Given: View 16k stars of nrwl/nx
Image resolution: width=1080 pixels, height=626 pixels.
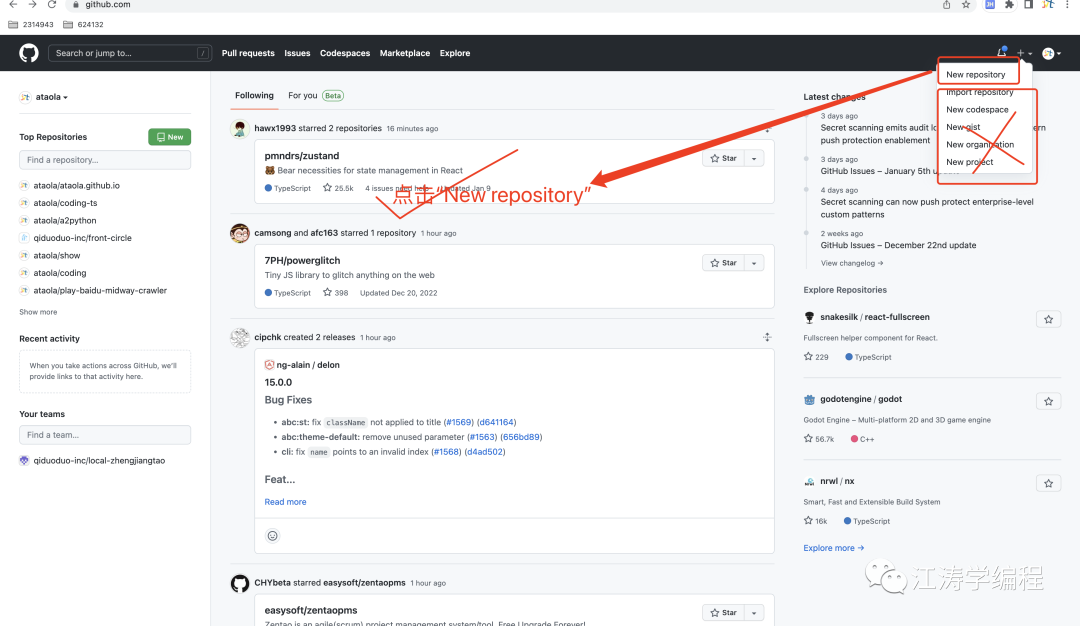Looking at the screenshot, I should 816,521.
